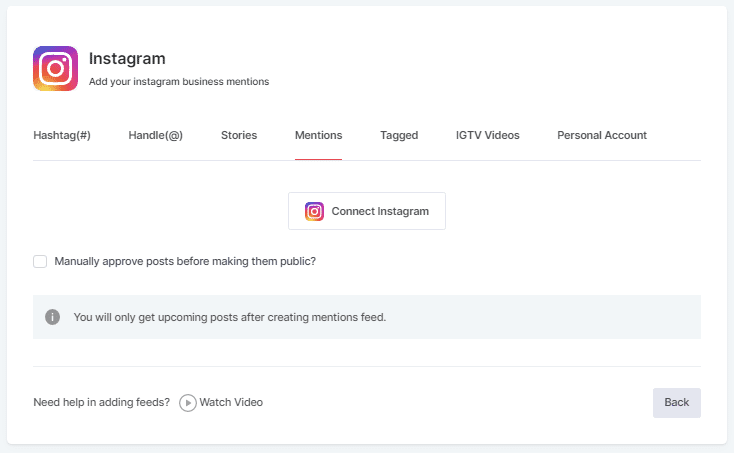The height and width of the screenshot is (453, 734).
Task: Click the small Instagram icon inside the Connect button
Action: (314, 211)
